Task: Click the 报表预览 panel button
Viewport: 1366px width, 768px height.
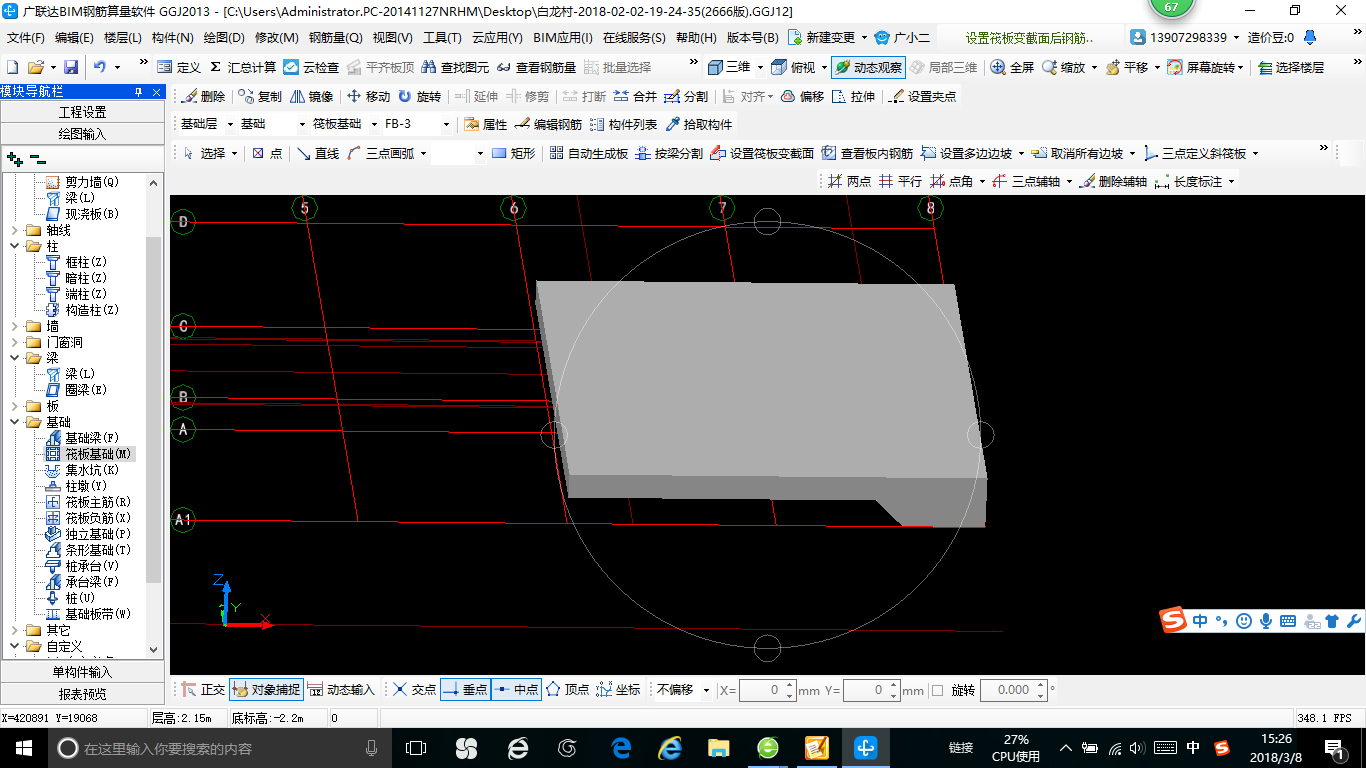Action: [82, 693]
